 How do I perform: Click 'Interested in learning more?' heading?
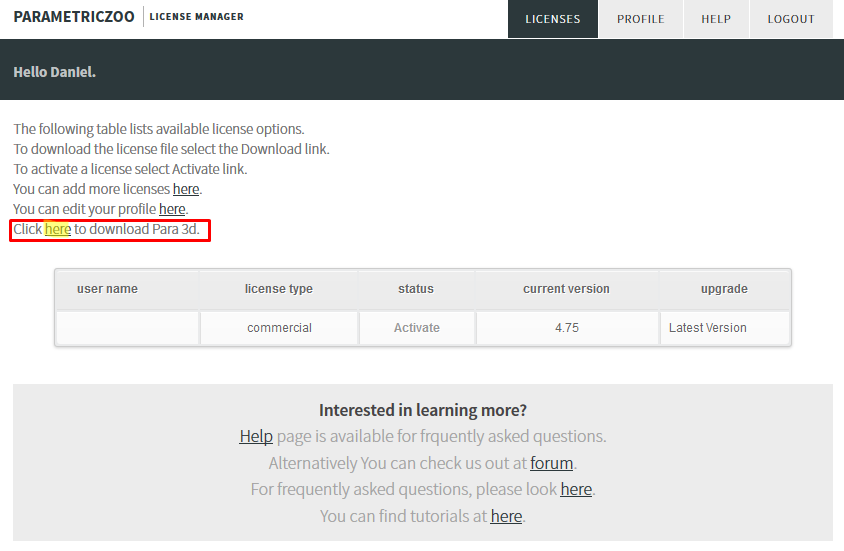click(x=423, y=411)
